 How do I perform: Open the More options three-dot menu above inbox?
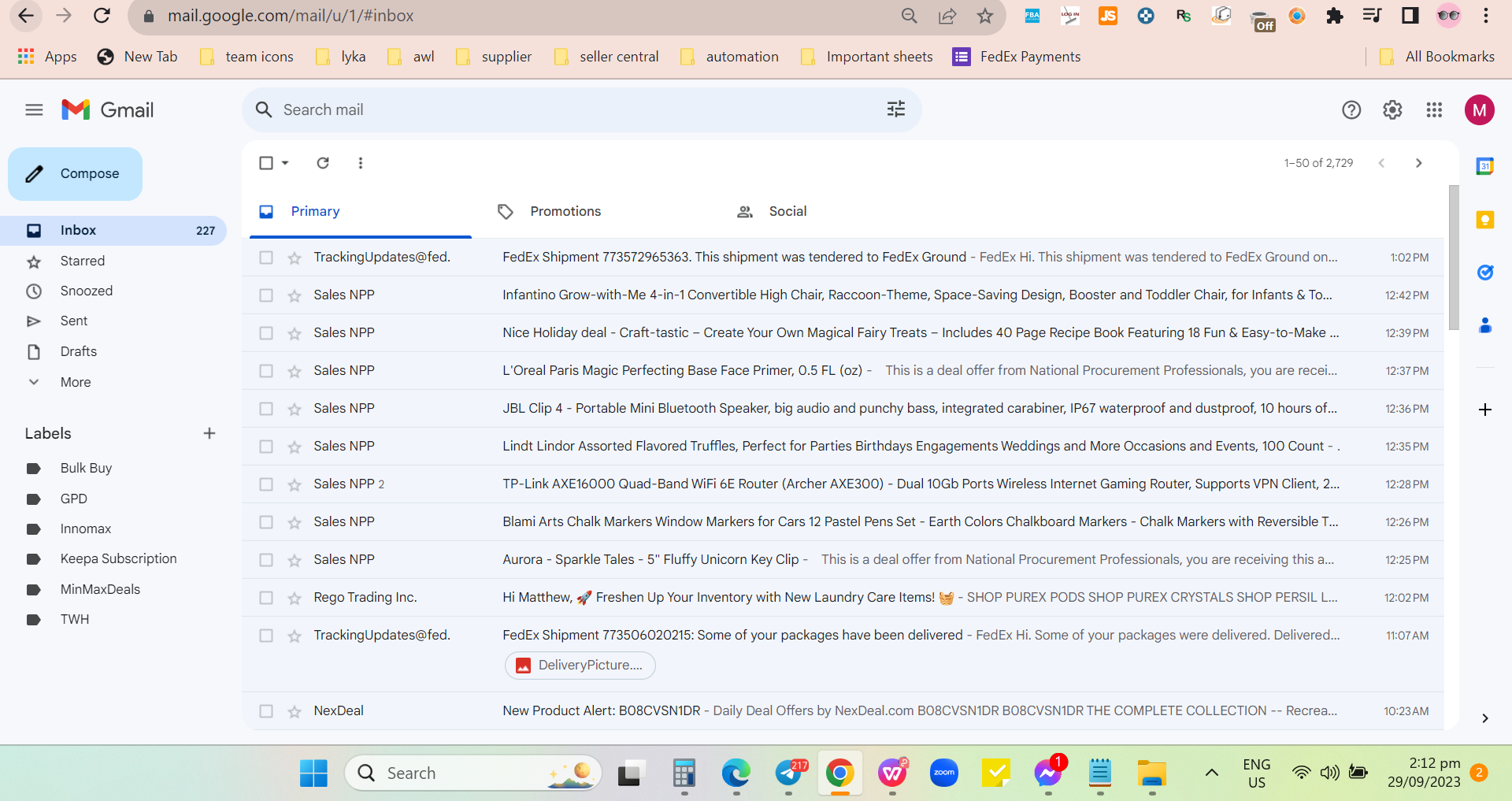tap(361, 163)
